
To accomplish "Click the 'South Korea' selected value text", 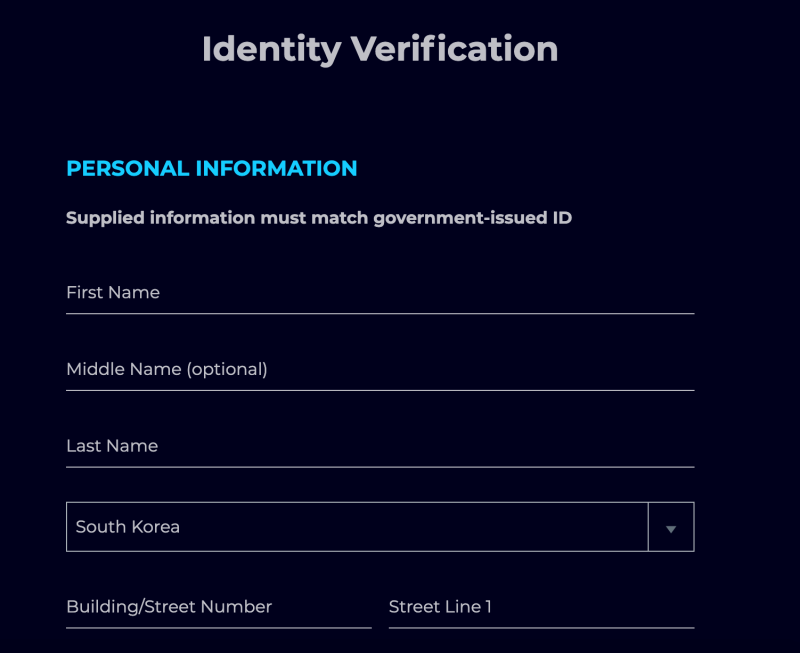I will coord(128,527).
